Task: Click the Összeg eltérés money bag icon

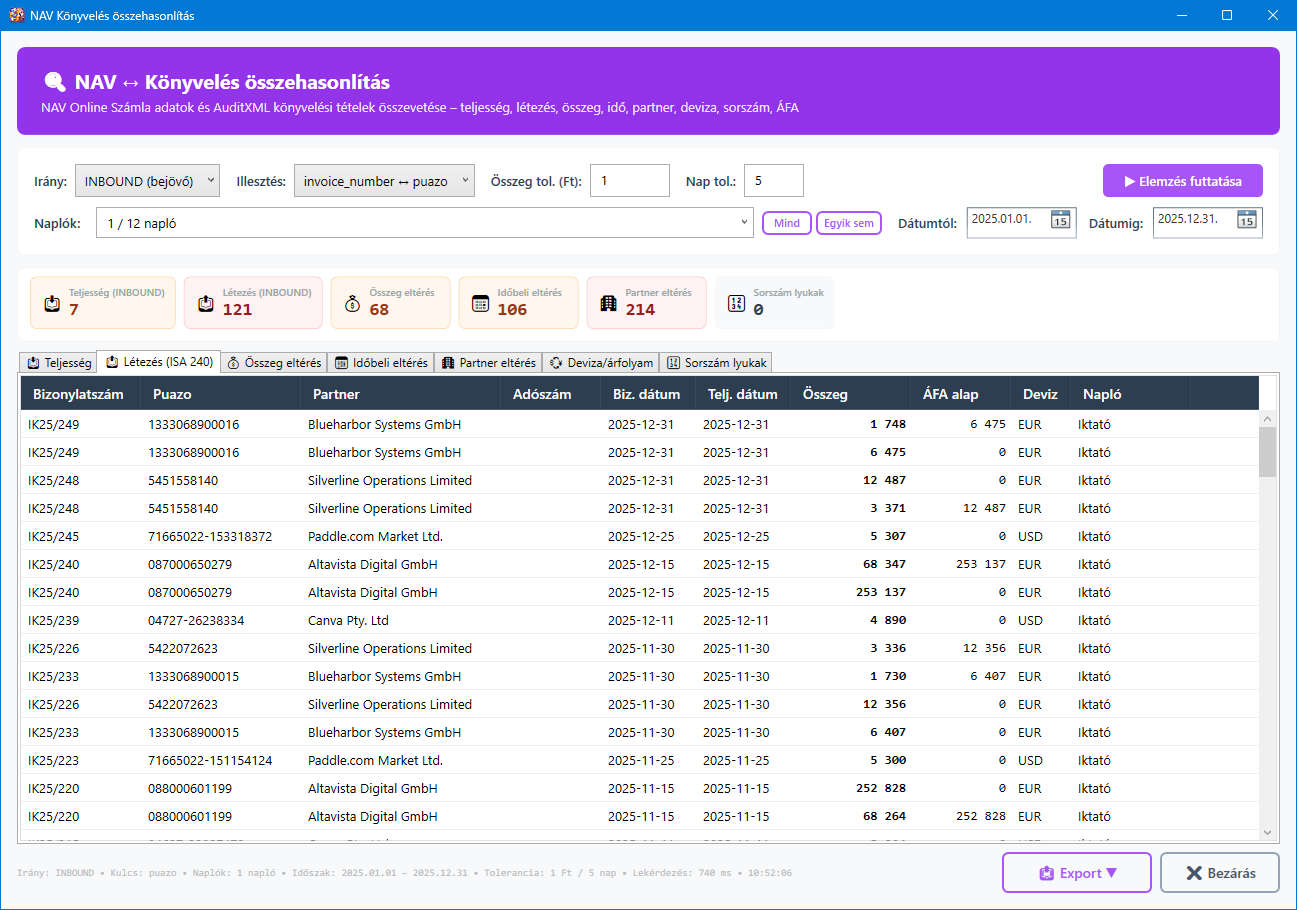Action: [352, 303]
